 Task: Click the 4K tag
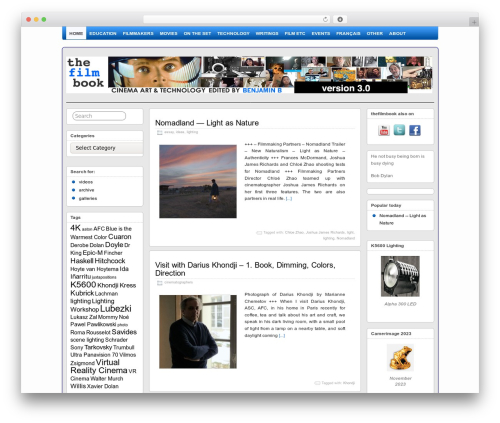coord(75,228)
